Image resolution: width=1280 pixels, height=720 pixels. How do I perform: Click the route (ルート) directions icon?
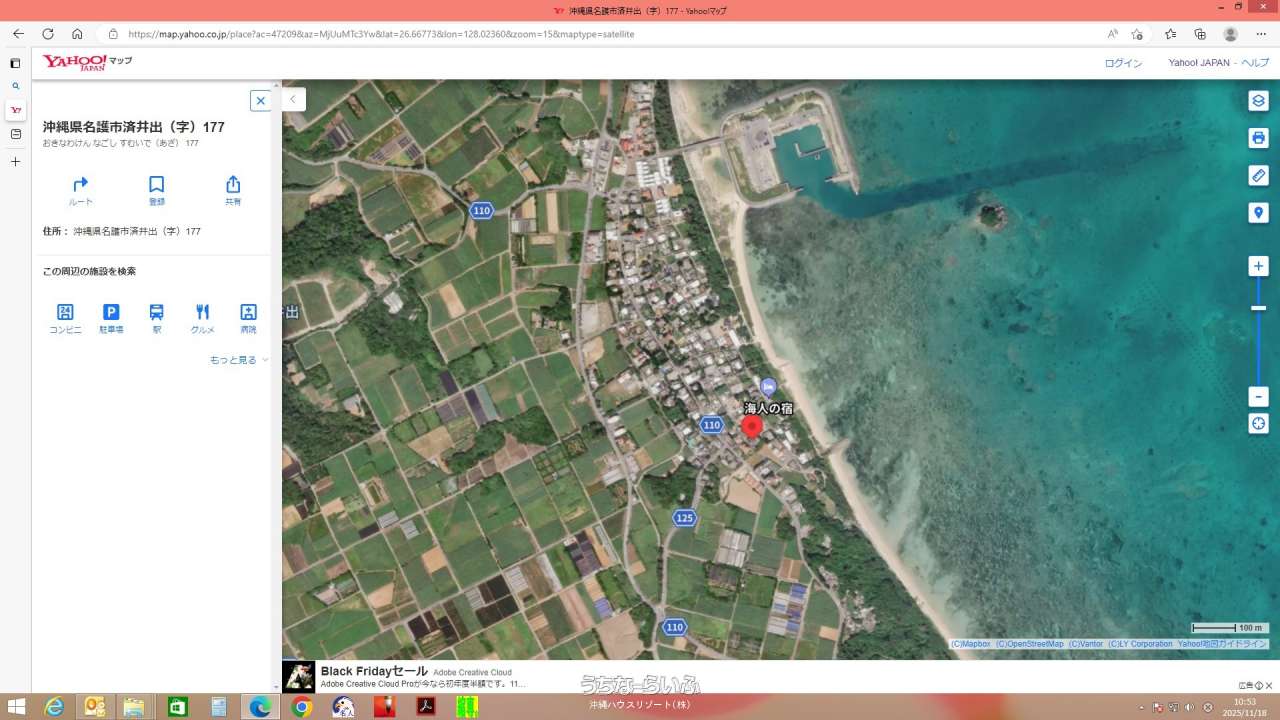[81, 185]
